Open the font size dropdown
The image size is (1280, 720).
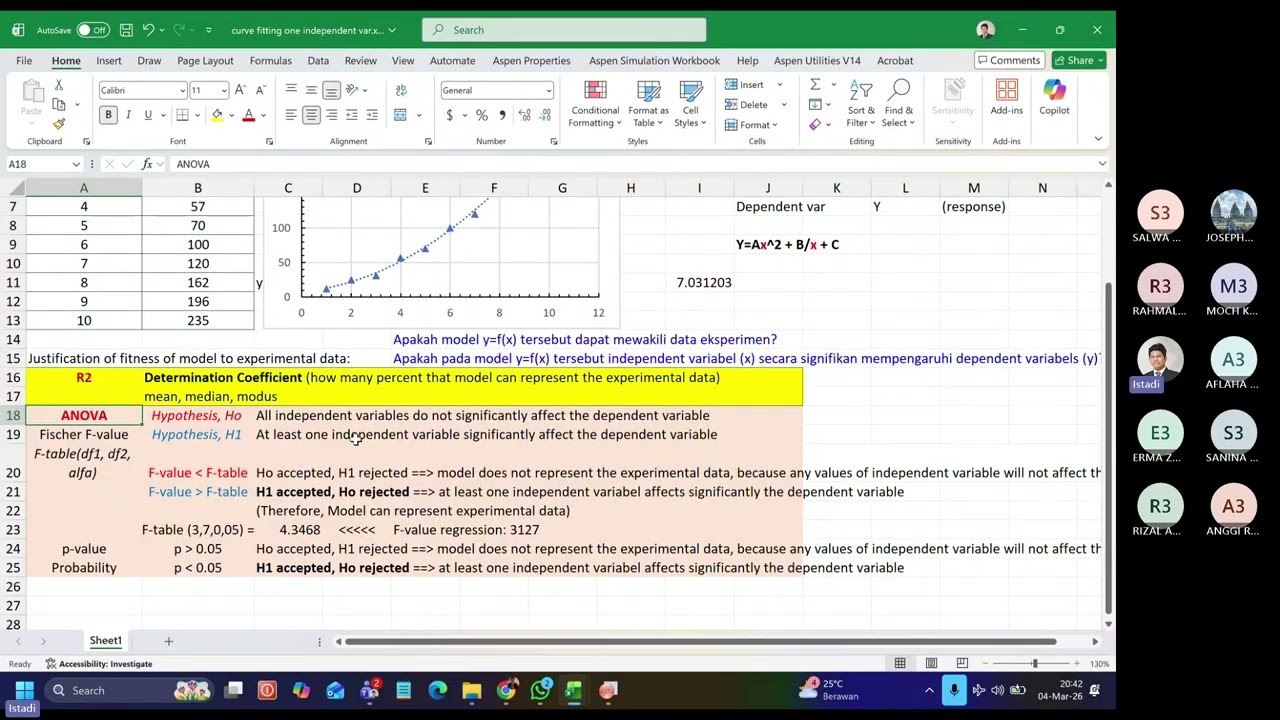[x=223, y=90]
